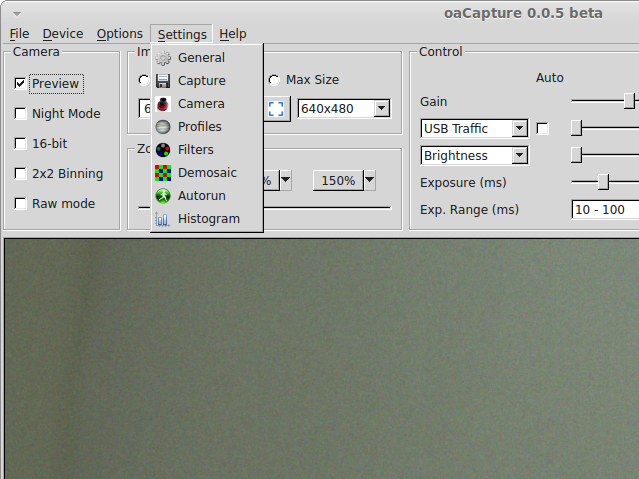Click the Camera settings icon
The width and height of the screenshot is (639, 479).
(163, 104)
